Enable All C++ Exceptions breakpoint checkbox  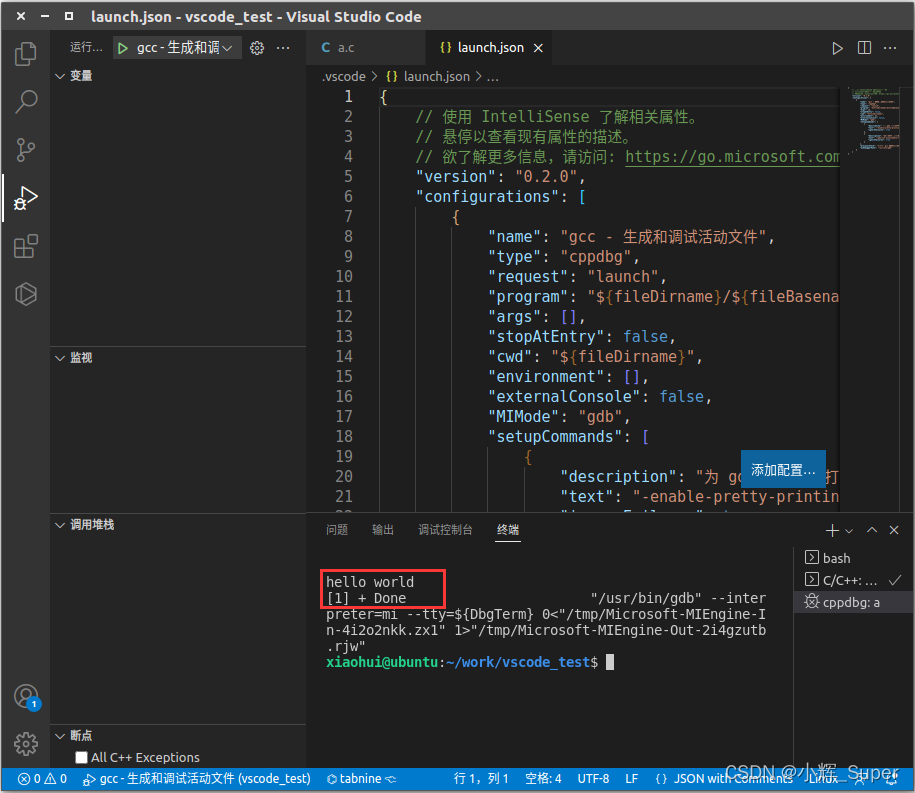pyautogui.click(x=81, y=757)
